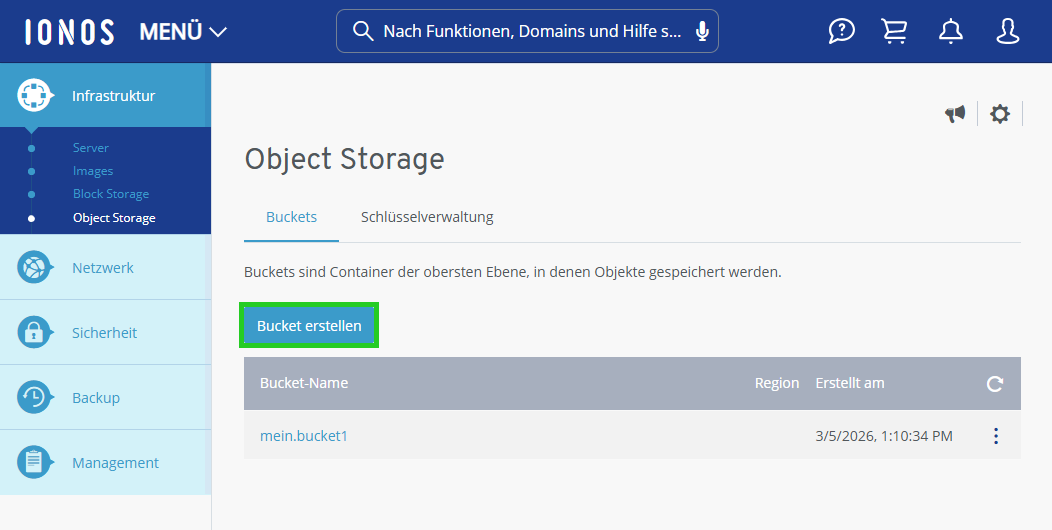Click the megaphone announcements icon
The image size is (1052, 530).
click(955, 114)
